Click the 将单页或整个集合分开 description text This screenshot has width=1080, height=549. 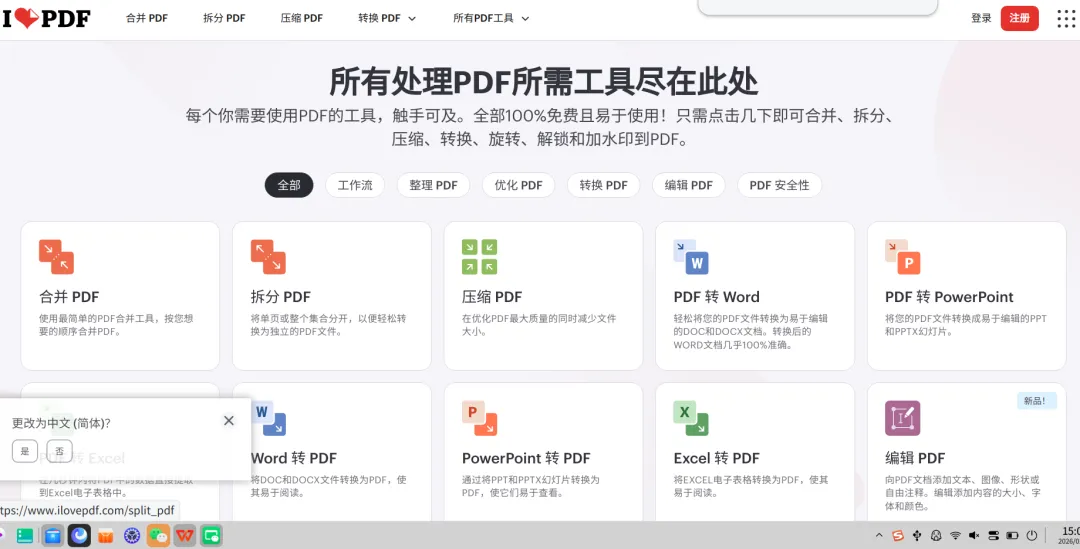coord(328,325)
